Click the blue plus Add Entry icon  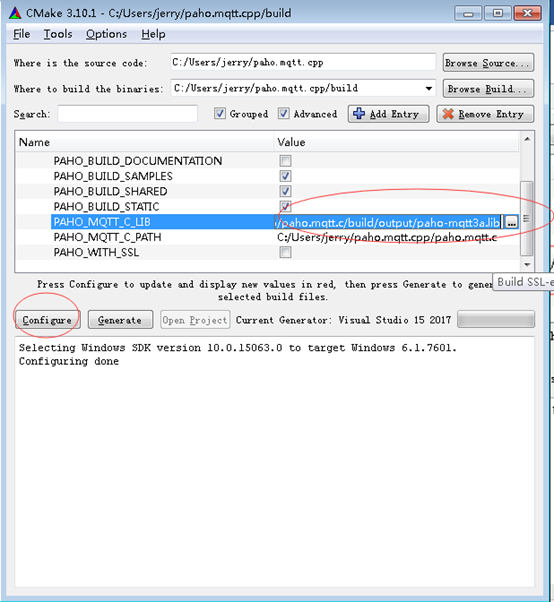point(359,114)
